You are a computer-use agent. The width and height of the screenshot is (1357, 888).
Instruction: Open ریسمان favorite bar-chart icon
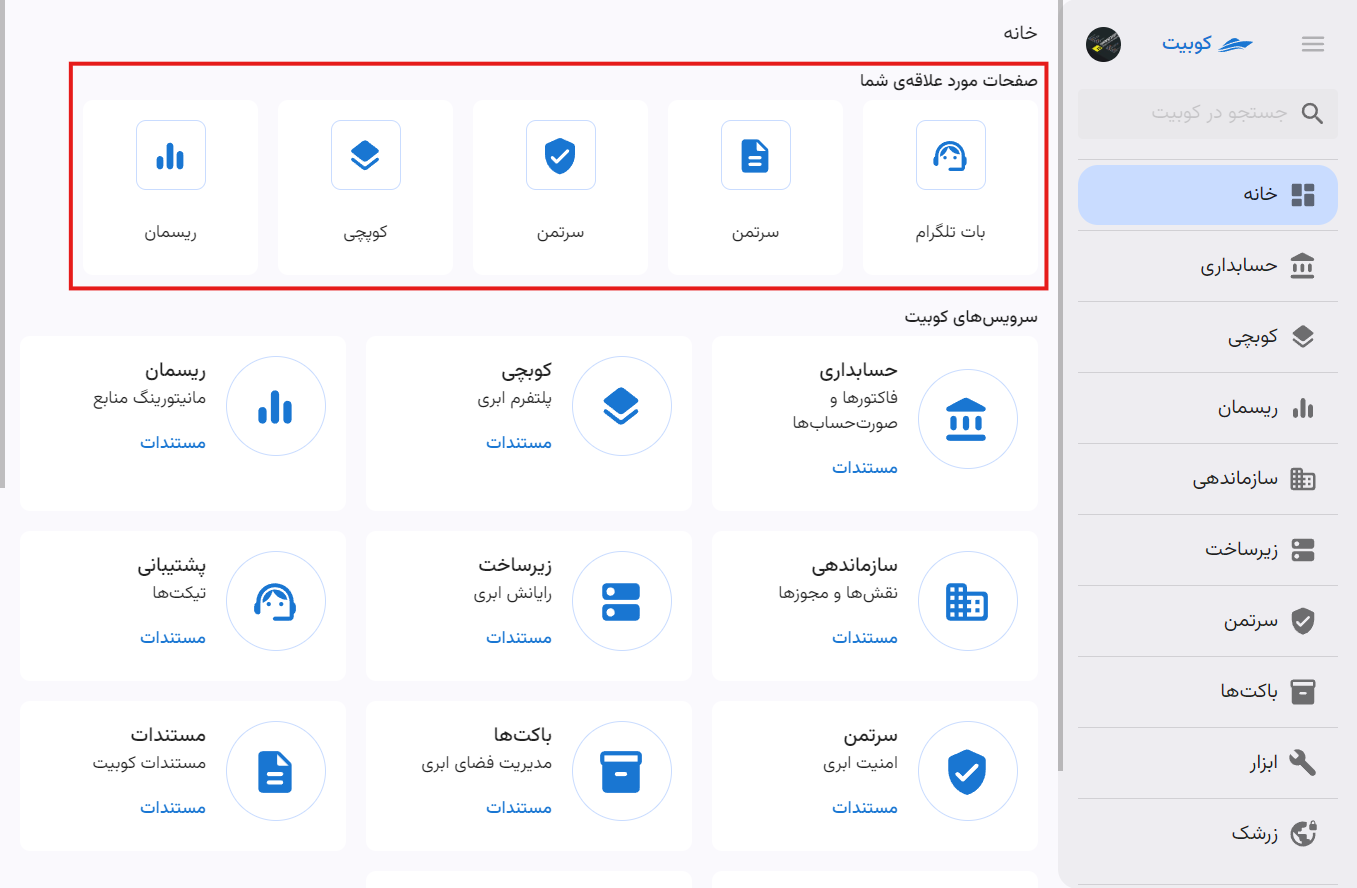(171, 155)
